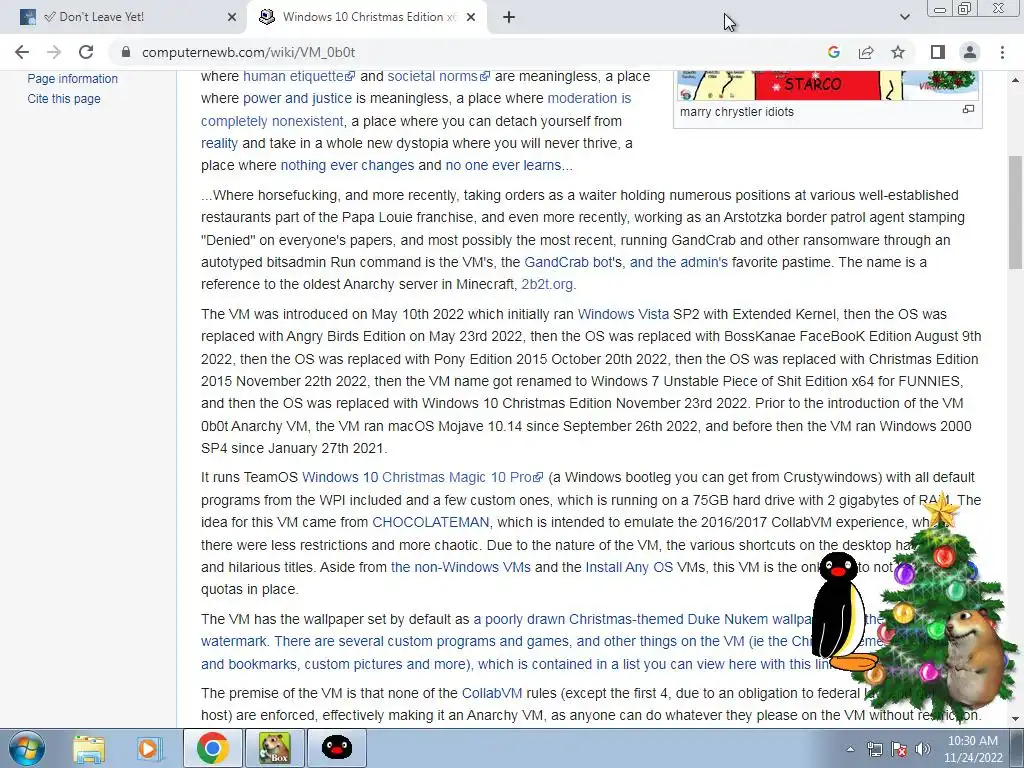Close the Windows 10 Christmas Edition tab
Screen dimensions: 1024x768
coord(471,17)
